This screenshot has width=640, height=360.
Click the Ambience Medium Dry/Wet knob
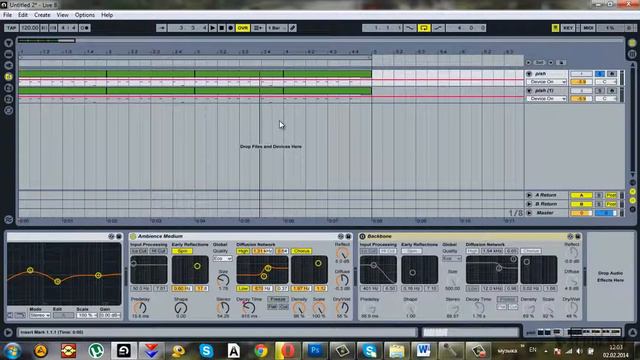click(x=342, y=308)
